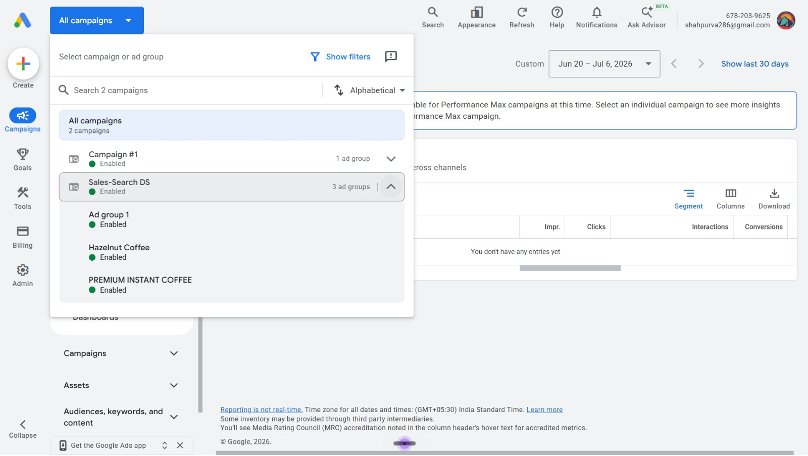Click the 3 ad groups count
Viewport: 808px width, 456px height.
pyautogui.click(x=351, y=187)
